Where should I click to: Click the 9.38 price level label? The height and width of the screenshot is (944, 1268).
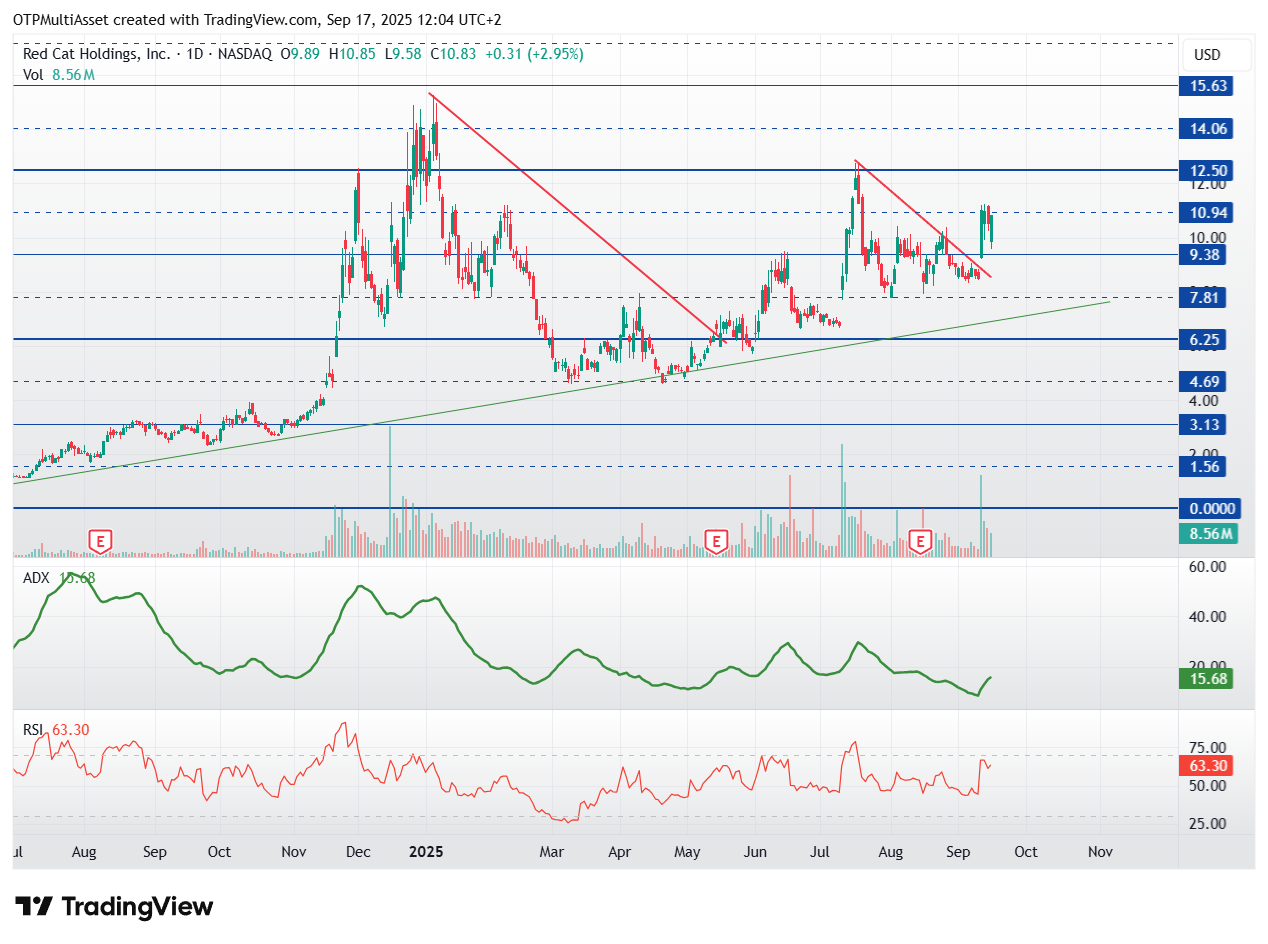coord(1206,255)
